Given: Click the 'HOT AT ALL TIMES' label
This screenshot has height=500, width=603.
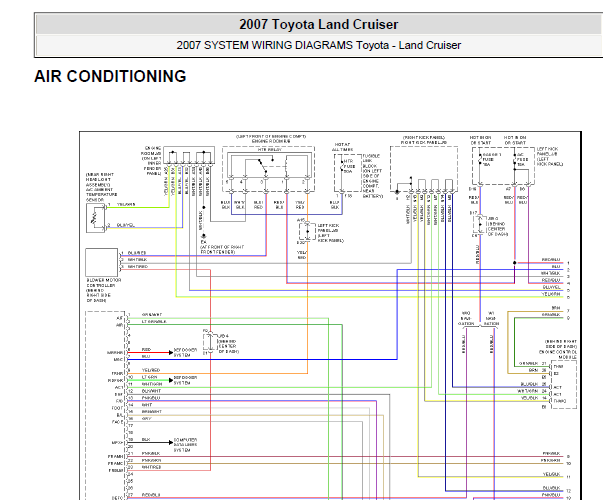Looking at the screenshot, I should (x=342, y=147).
